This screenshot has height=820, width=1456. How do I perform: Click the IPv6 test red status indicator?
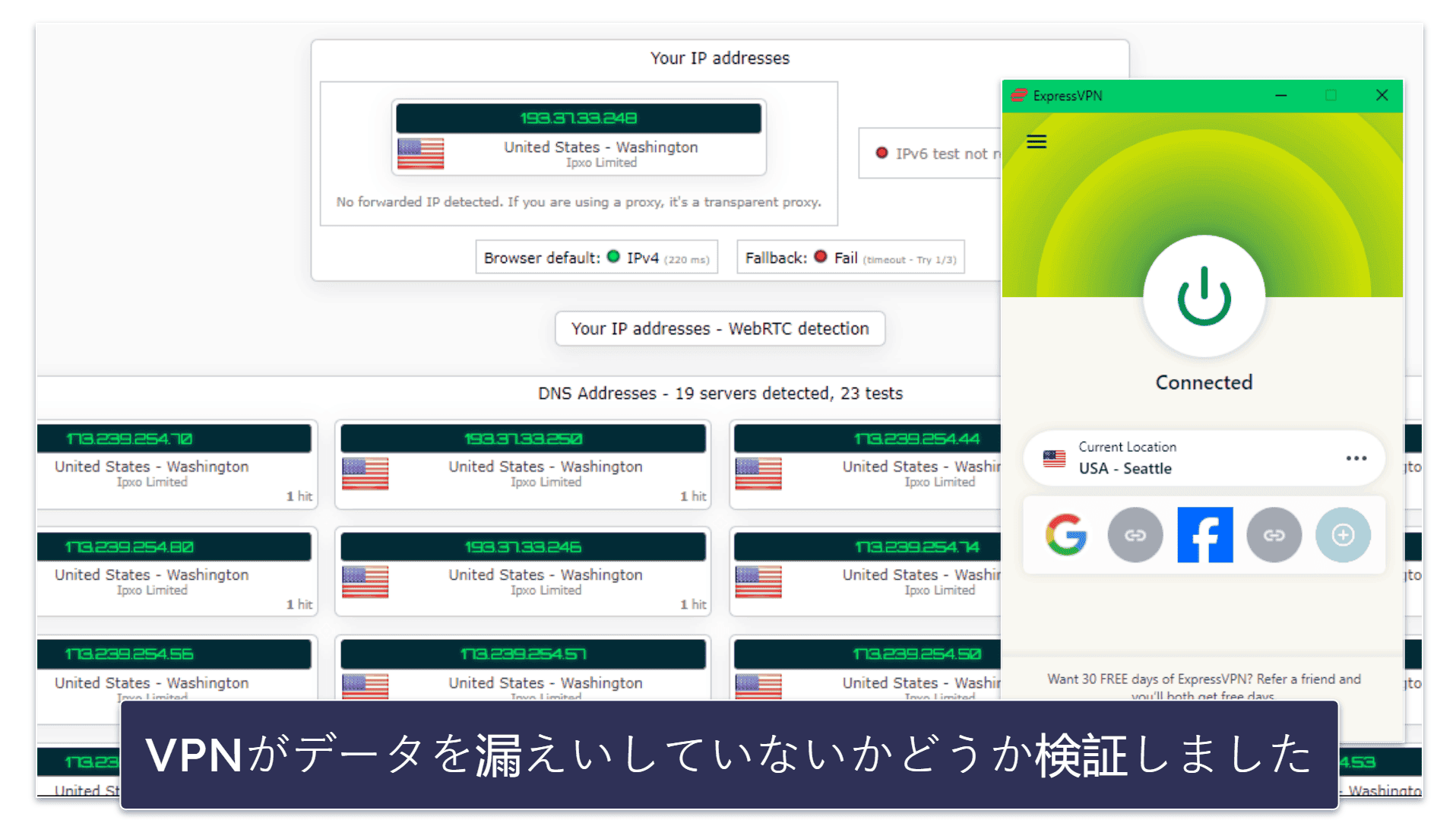[x=882, y=153]
